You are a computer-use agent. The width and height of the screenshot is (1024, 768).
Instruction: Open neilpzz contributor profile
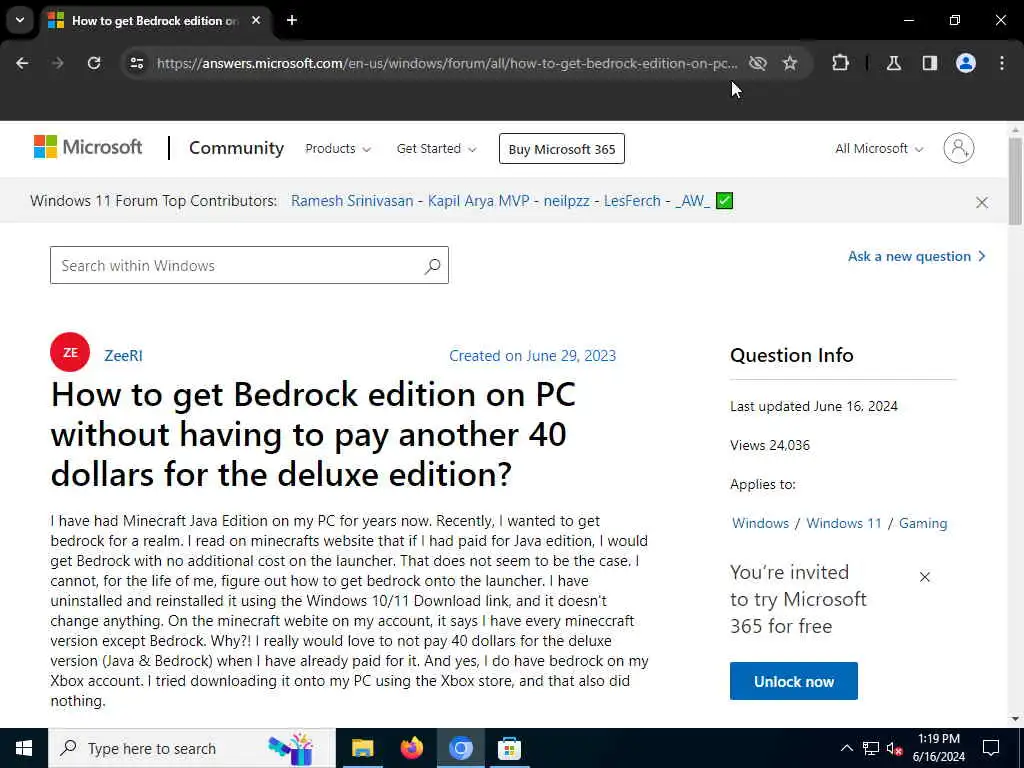pos(566,200)
